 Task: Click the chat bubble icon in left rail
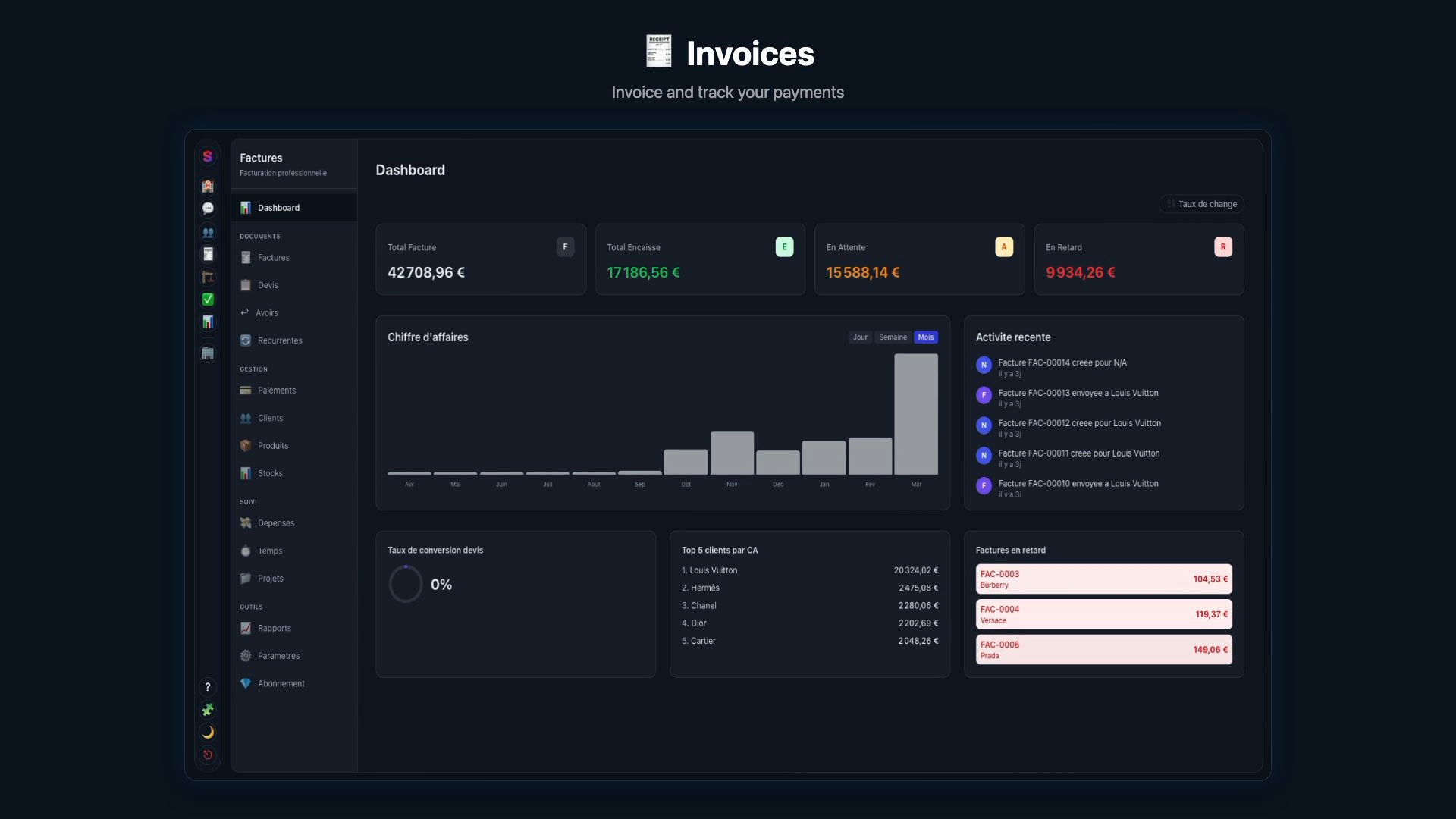click(208, 209)
